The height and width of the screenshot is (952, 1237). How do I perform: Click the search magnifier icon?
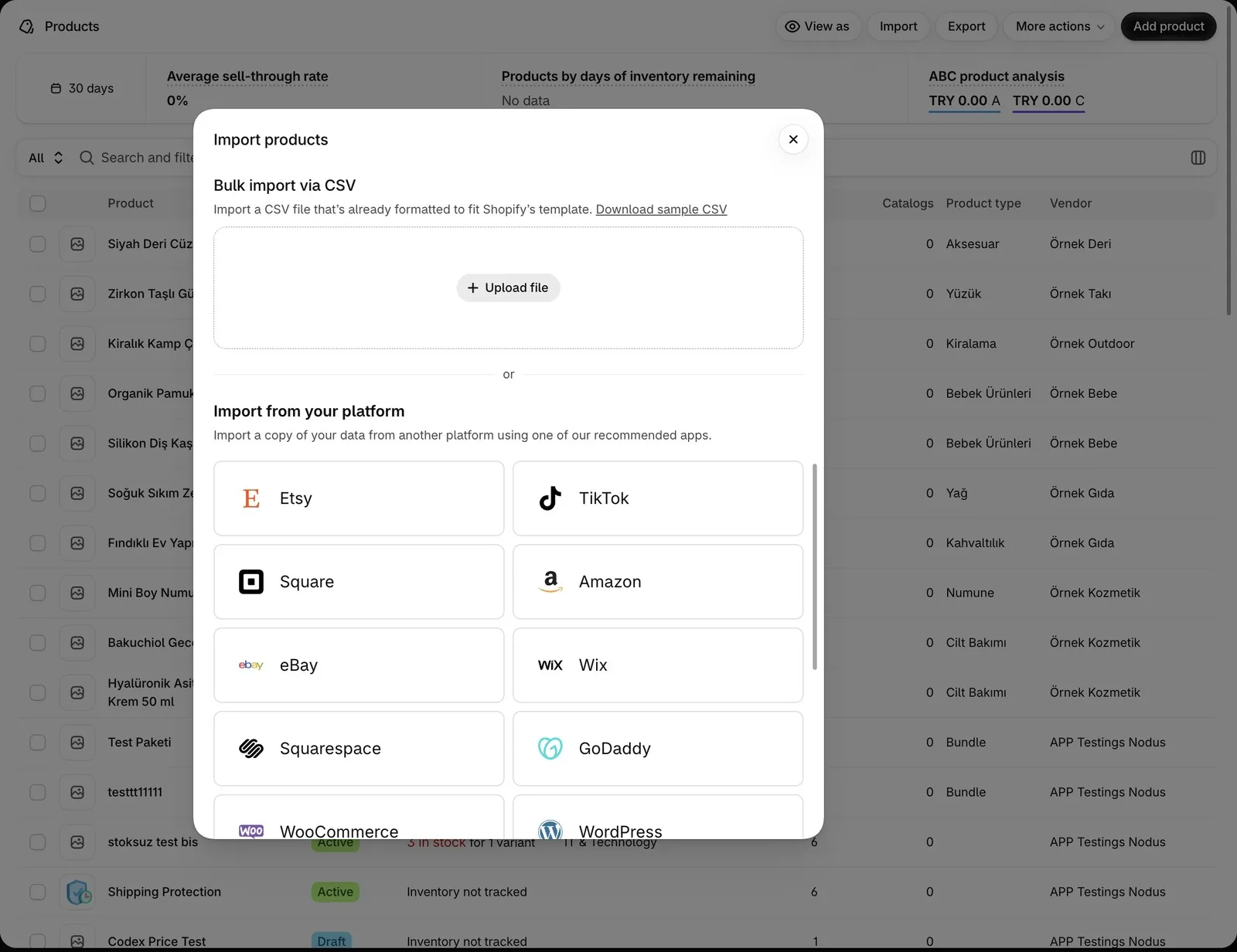87,158
